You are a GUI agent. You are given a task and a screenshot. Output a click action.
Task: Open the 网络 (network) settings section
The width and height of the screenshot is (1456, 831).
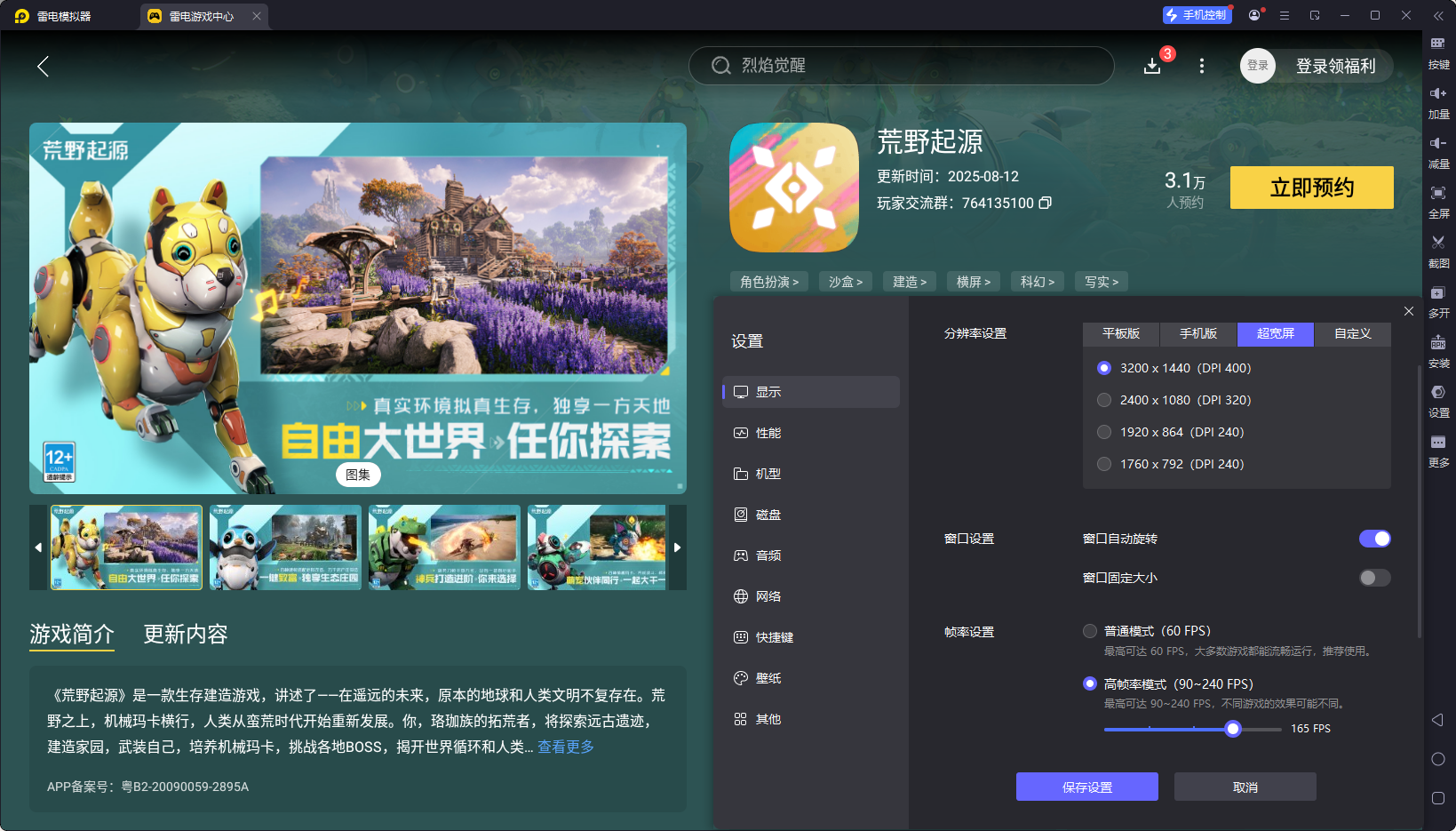click(x=769, y=596)
